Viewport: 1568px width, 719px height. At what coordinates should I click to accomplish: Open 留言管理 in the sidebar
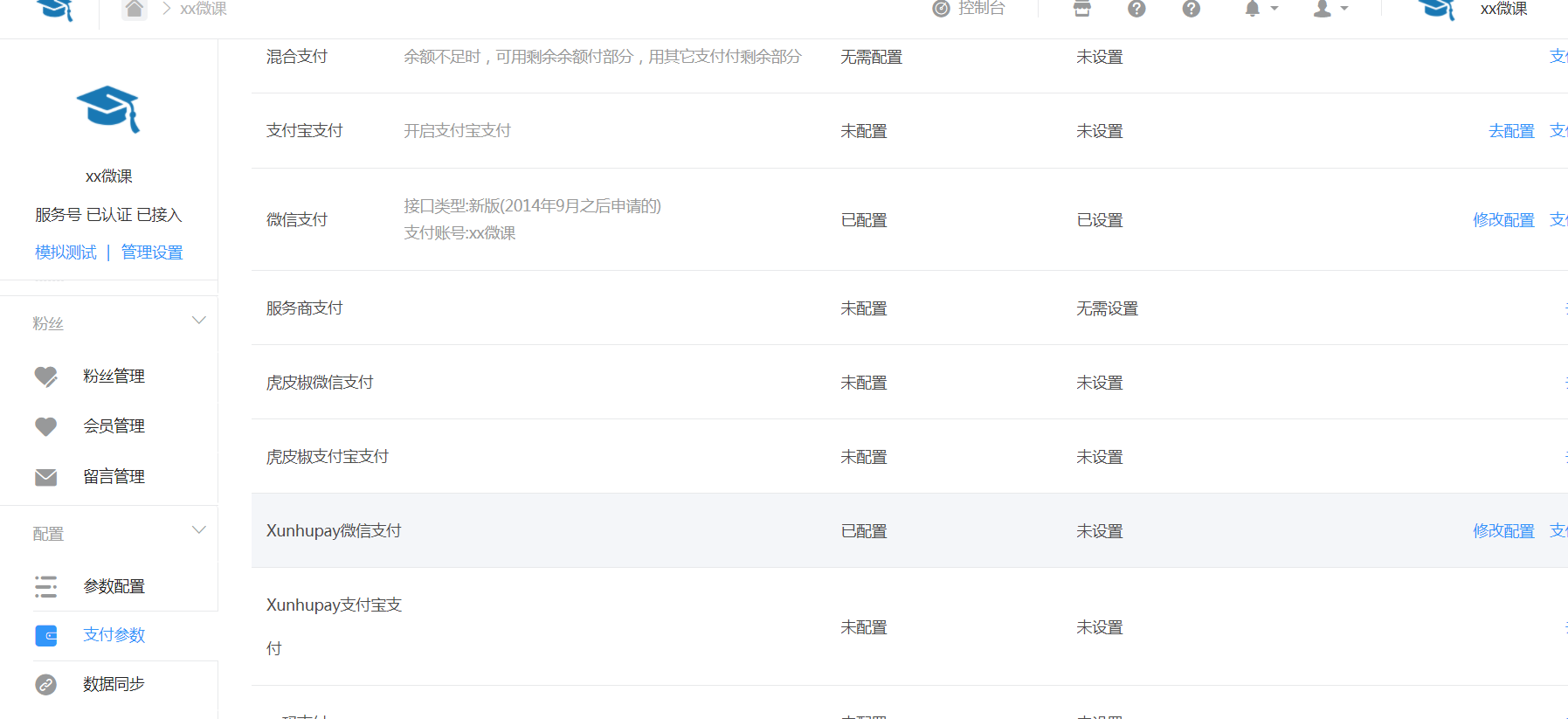114,477
